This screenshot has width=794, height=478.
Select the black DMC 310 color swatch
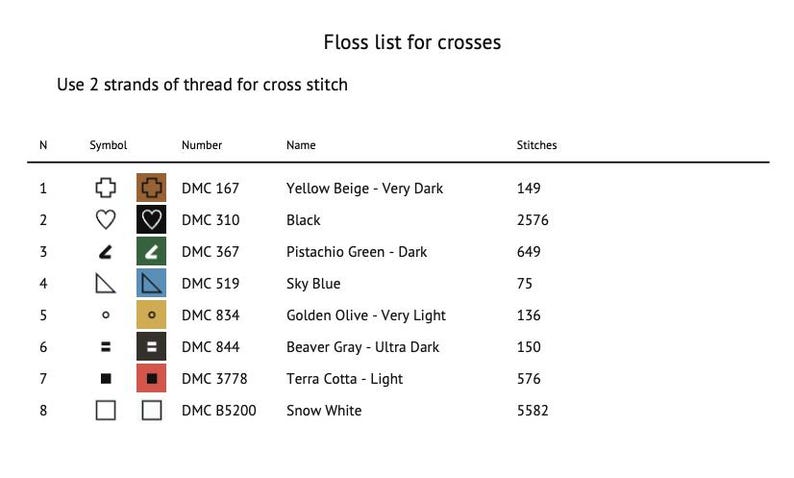click(151, 220)
